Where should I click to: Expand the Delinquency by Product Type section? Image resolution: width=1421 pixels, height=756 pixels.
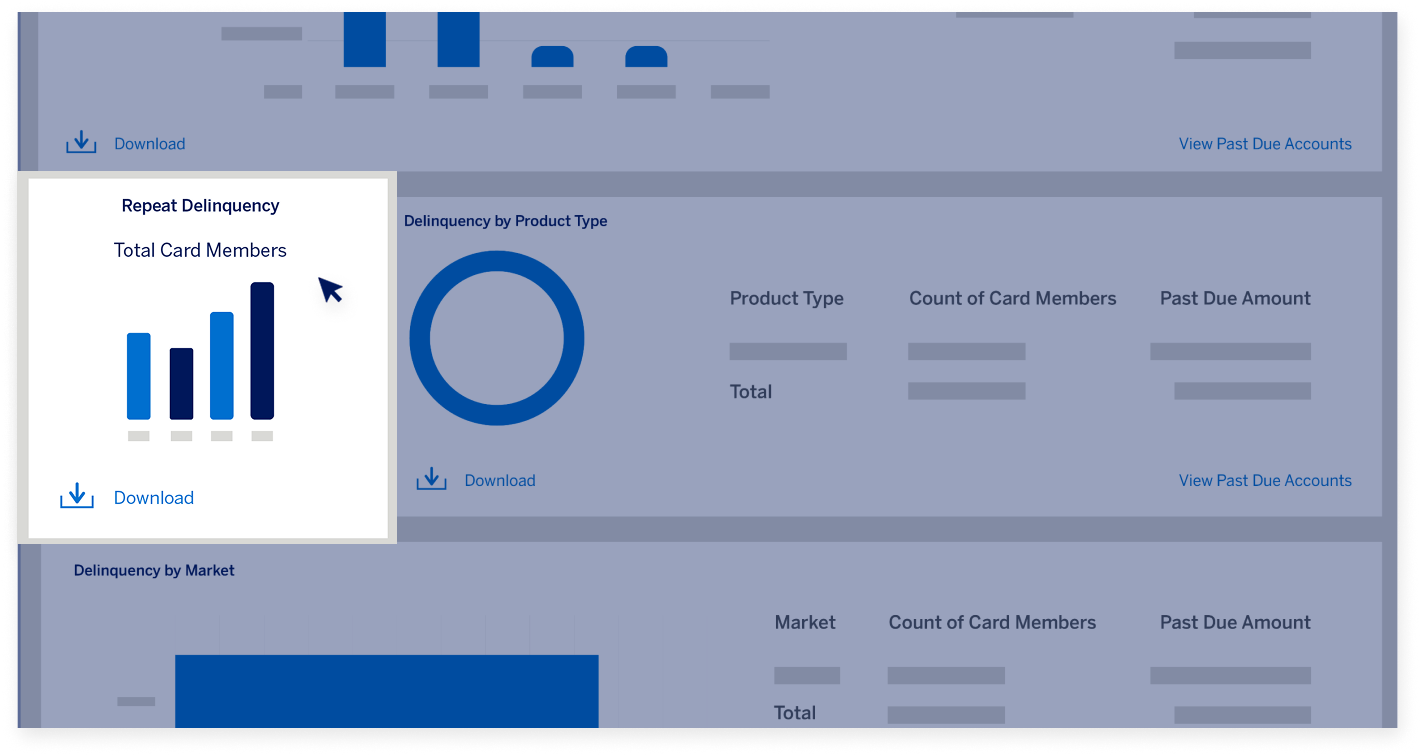coord(505,221)
